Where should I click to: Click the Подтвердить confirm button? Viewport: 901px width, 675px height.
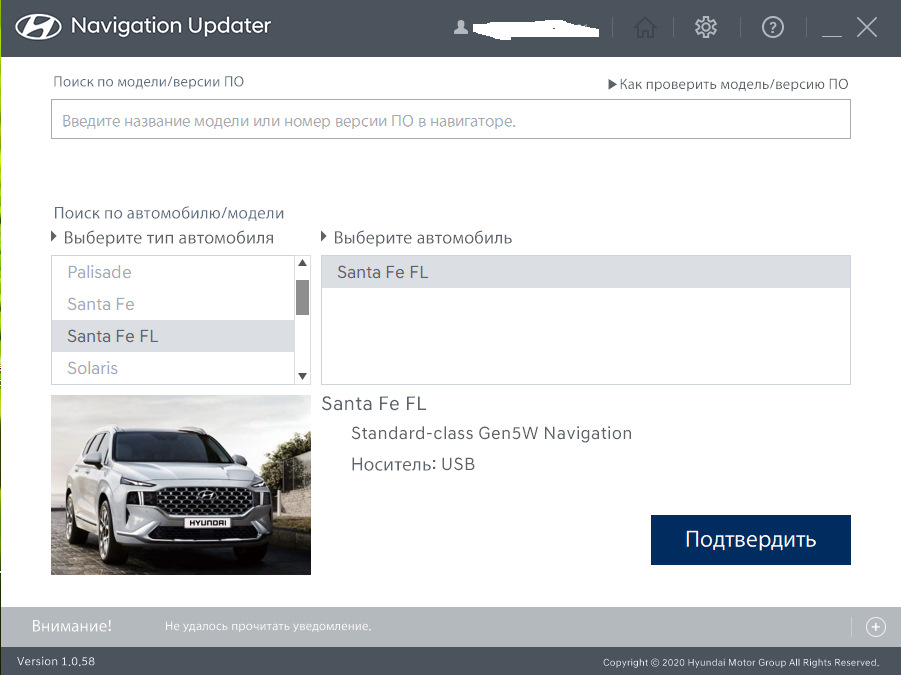(750, 540)
